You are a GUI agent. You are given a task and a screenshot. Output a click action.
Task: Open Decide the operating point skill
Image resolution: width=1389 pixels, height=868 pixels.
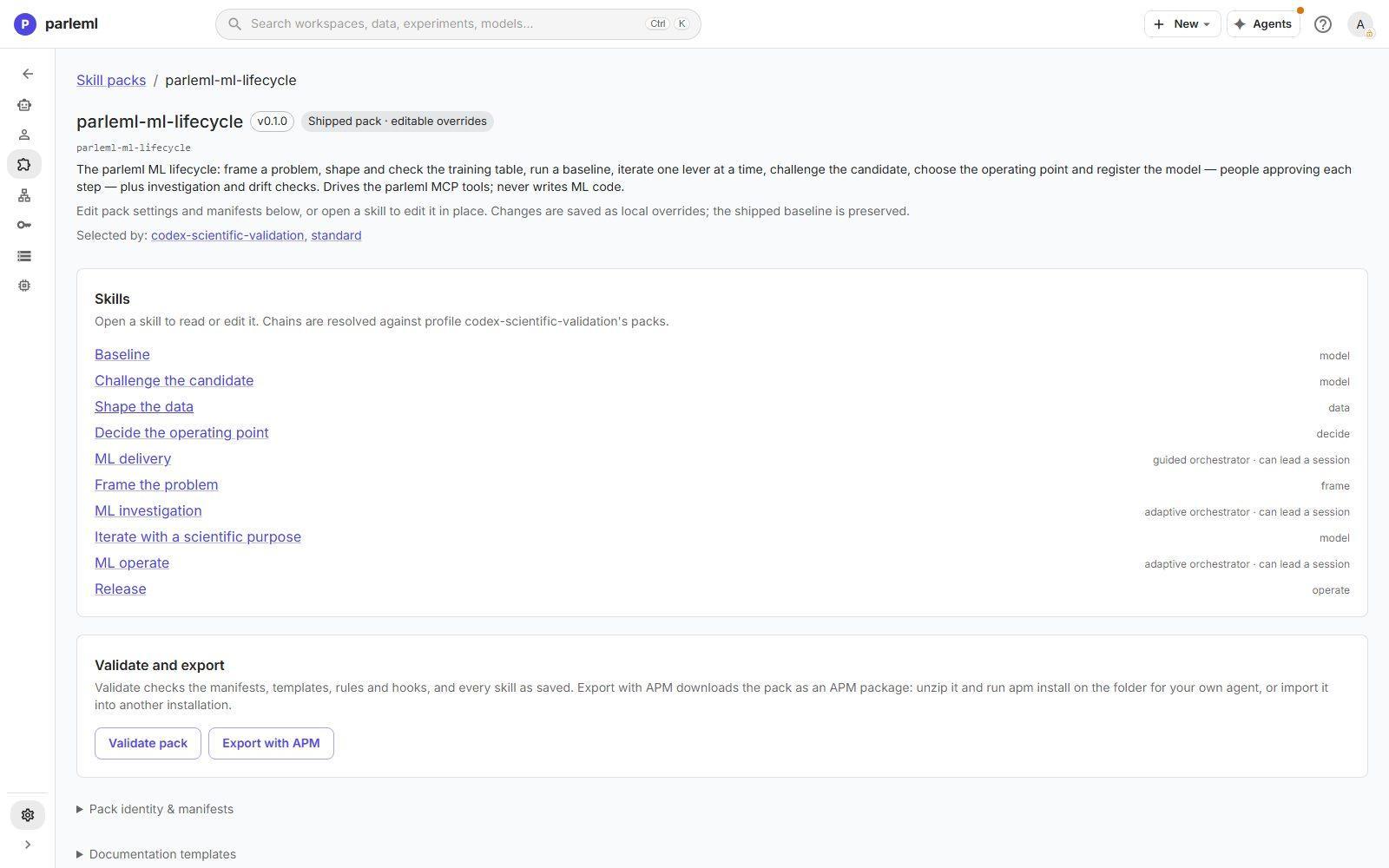(x=181, y=432)
